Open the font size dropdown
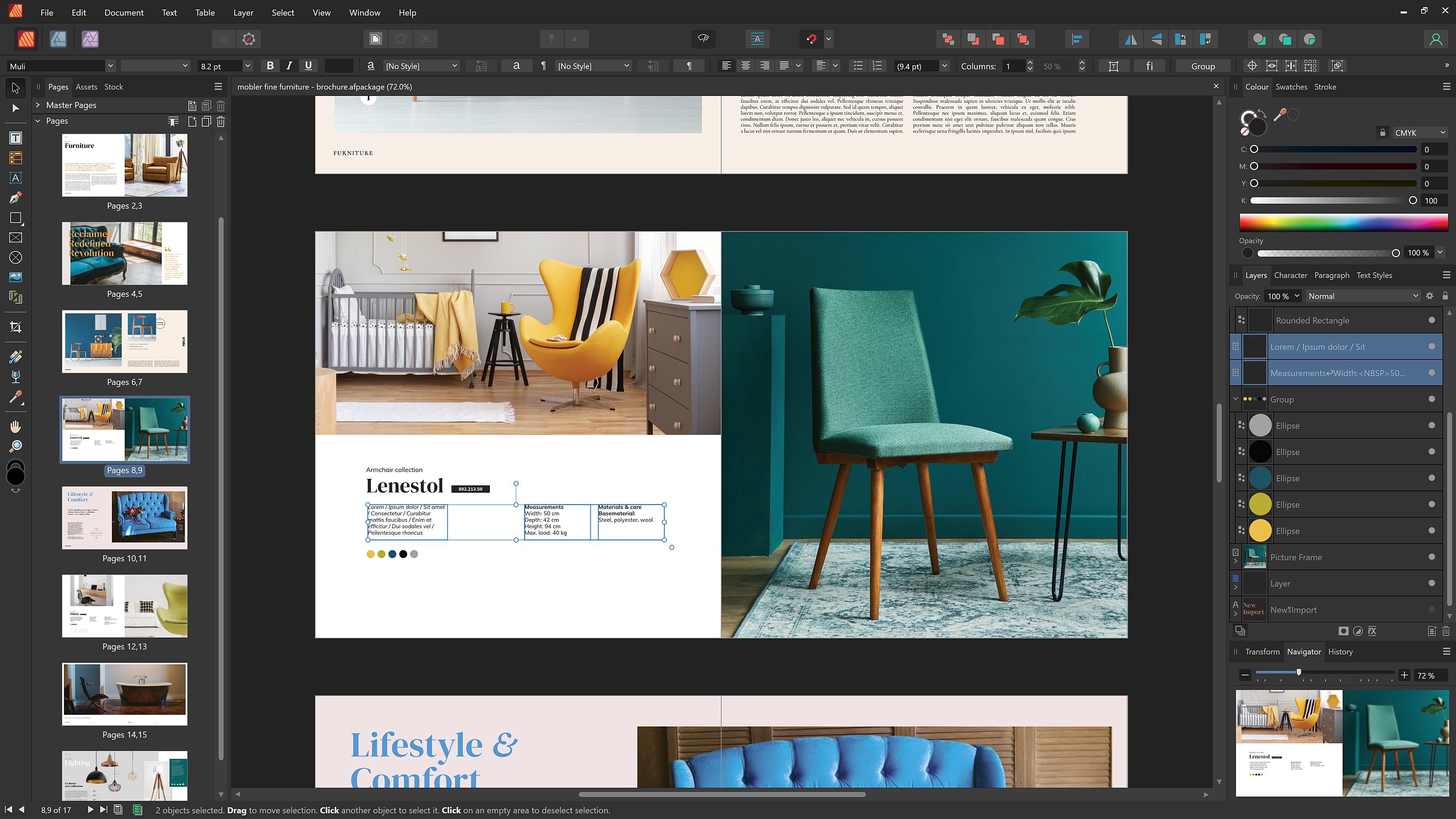1456x819 pixels. 248,66
